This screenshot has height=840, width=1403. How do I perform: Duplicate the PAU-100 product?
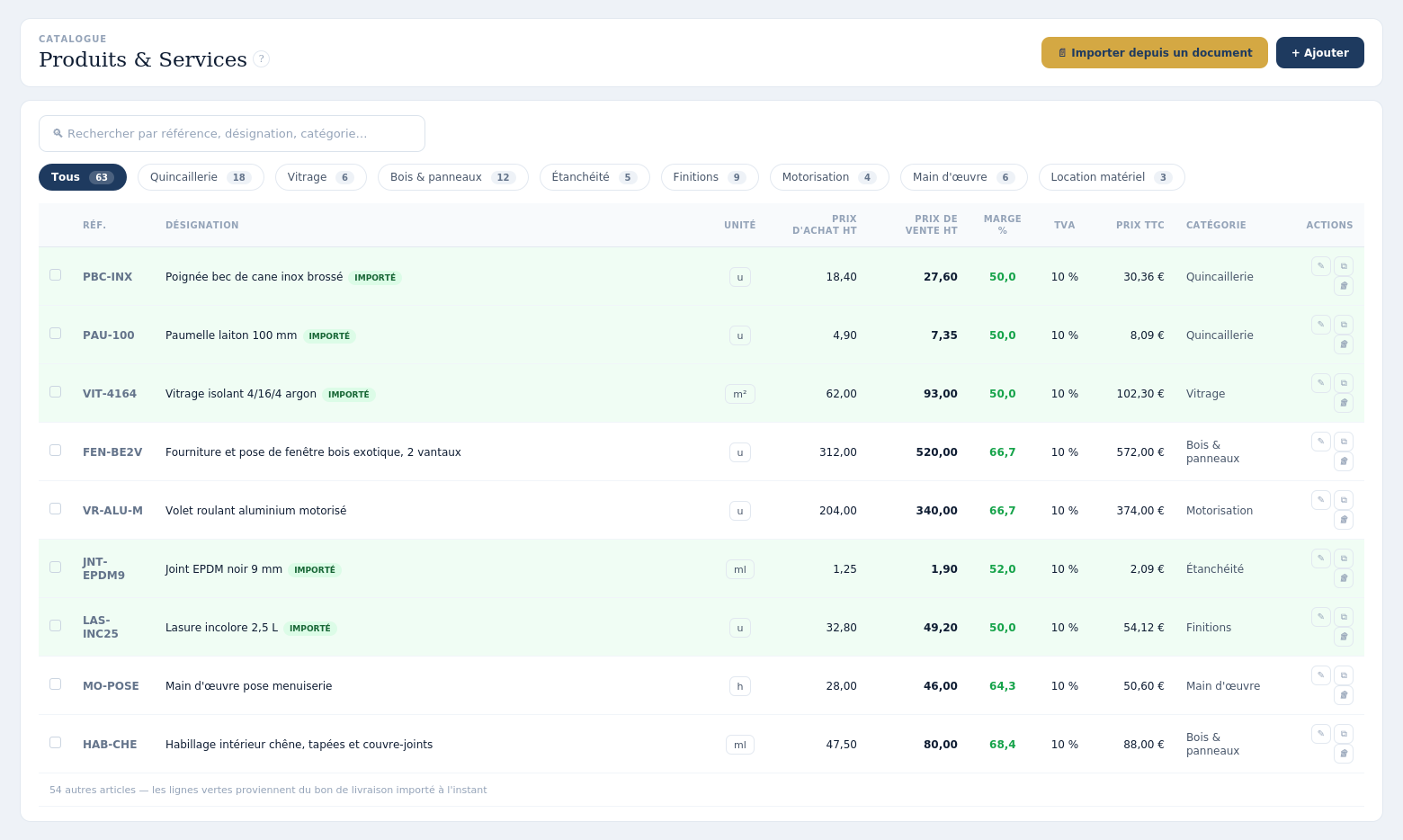coord(1344,325)
